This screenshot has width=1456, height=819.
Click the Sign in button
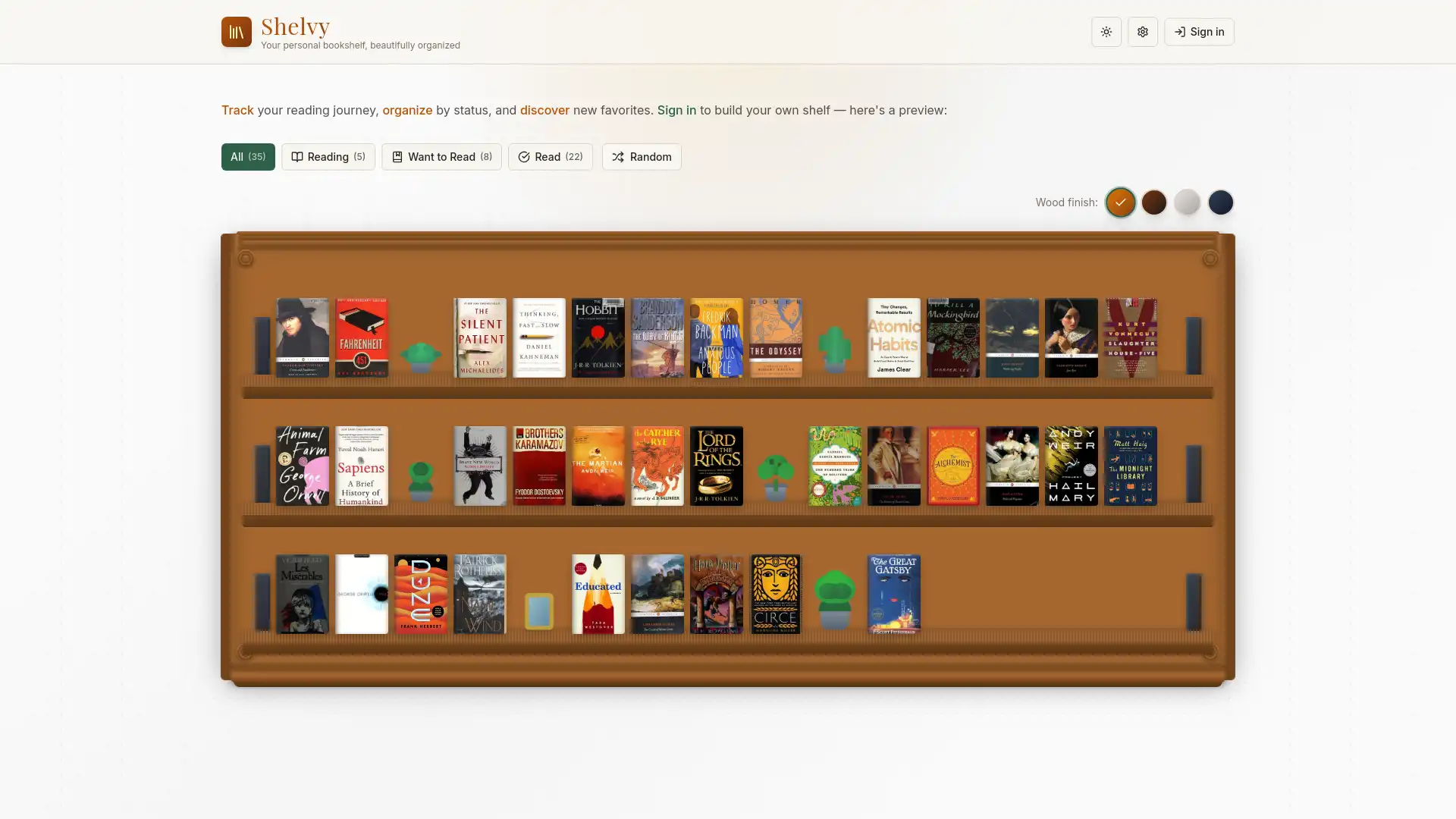pyautogui.click(x=1198, y=32)
